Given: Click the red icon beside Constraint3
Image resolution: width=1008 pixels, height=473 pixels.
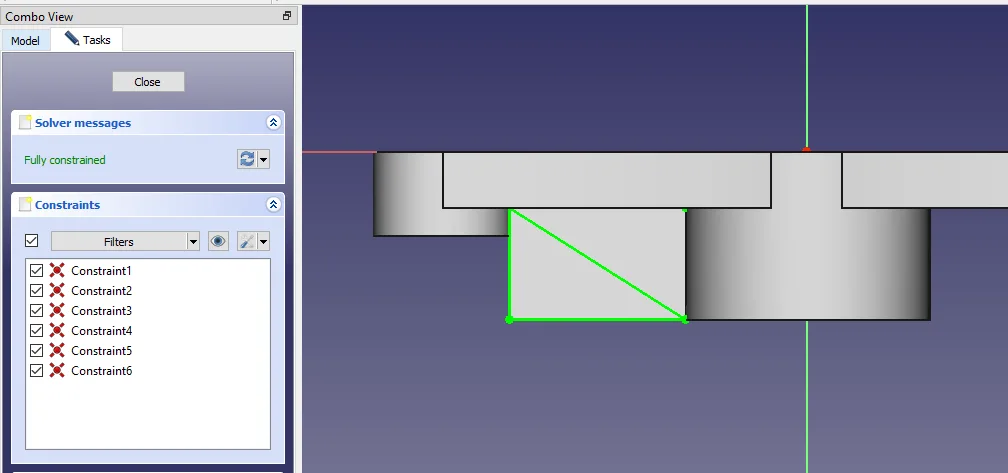Looking at the screenshot, I should coord(57,311).
